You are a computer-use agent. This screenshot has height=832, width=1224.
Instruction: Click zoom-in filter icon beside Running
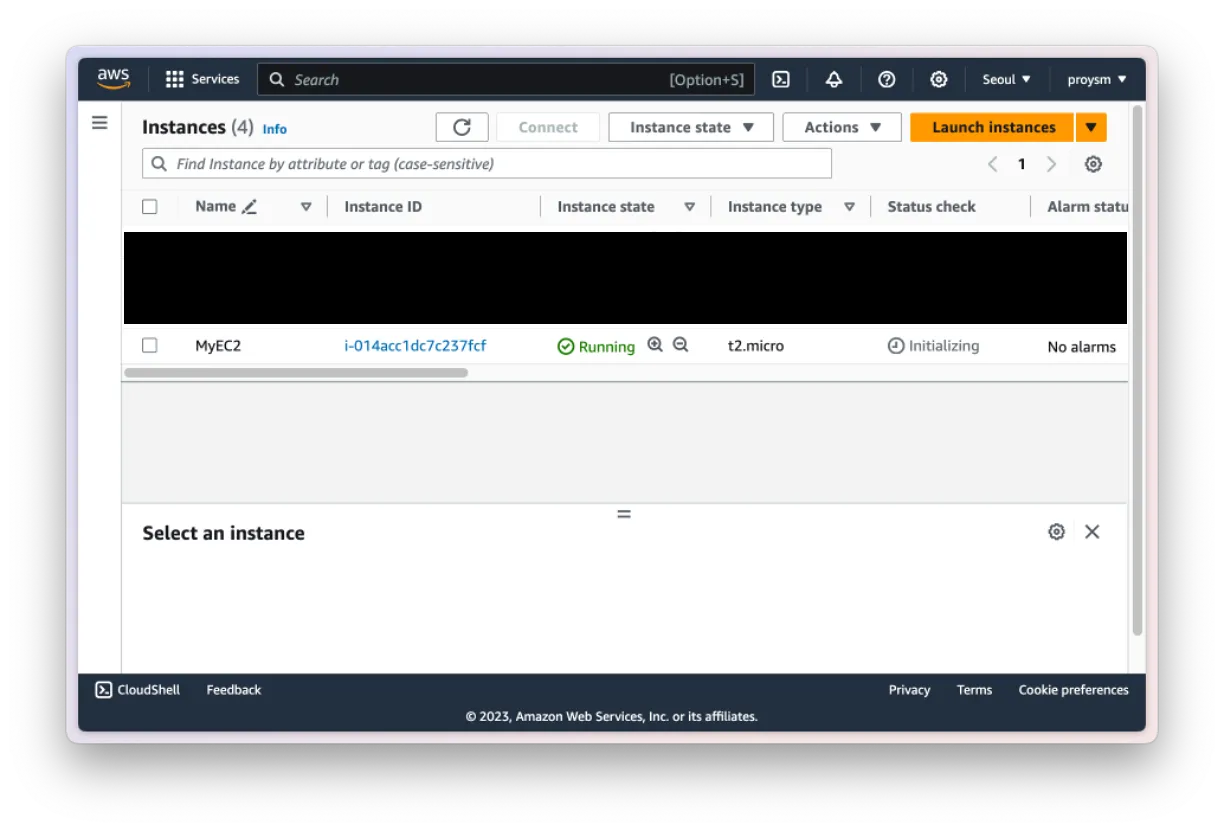[655, 345]
